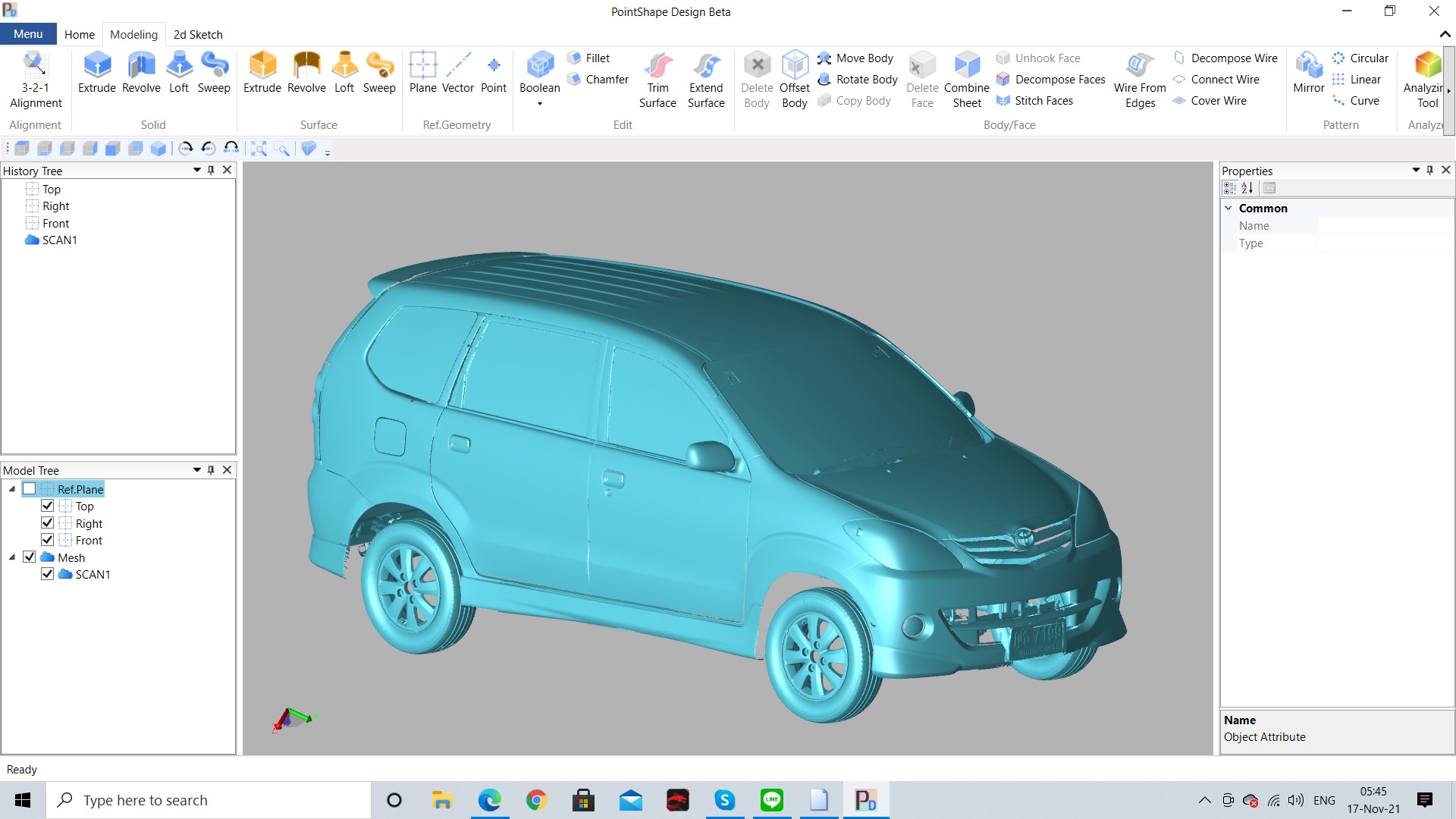Collapse the Mesh node in Model Tree

pyautogui.click(x=11, y=557)
